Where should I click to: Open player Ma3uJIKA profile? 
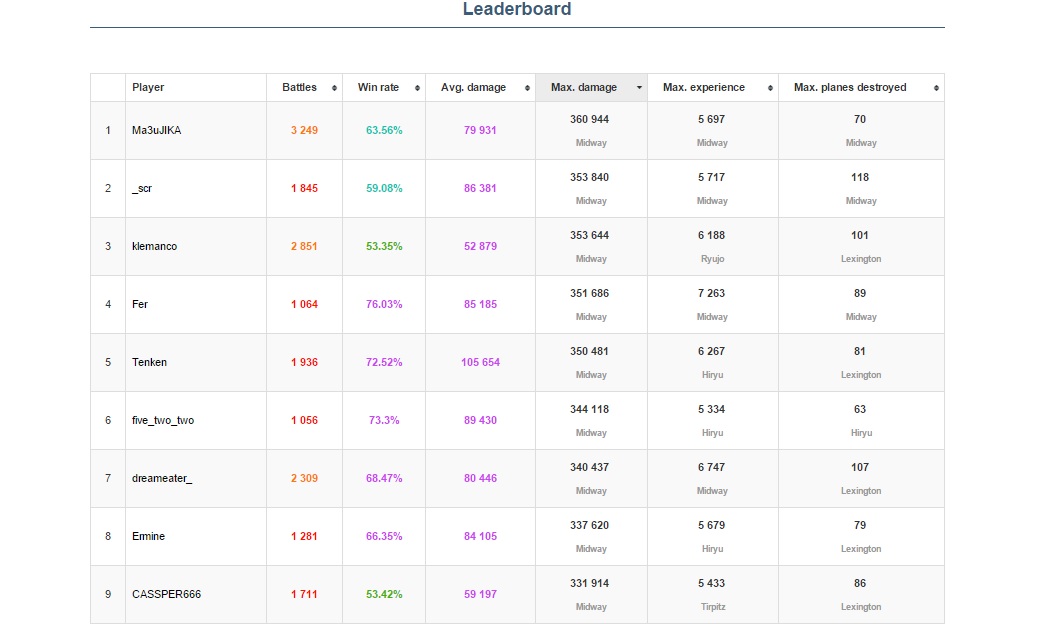tap(157, 130)
